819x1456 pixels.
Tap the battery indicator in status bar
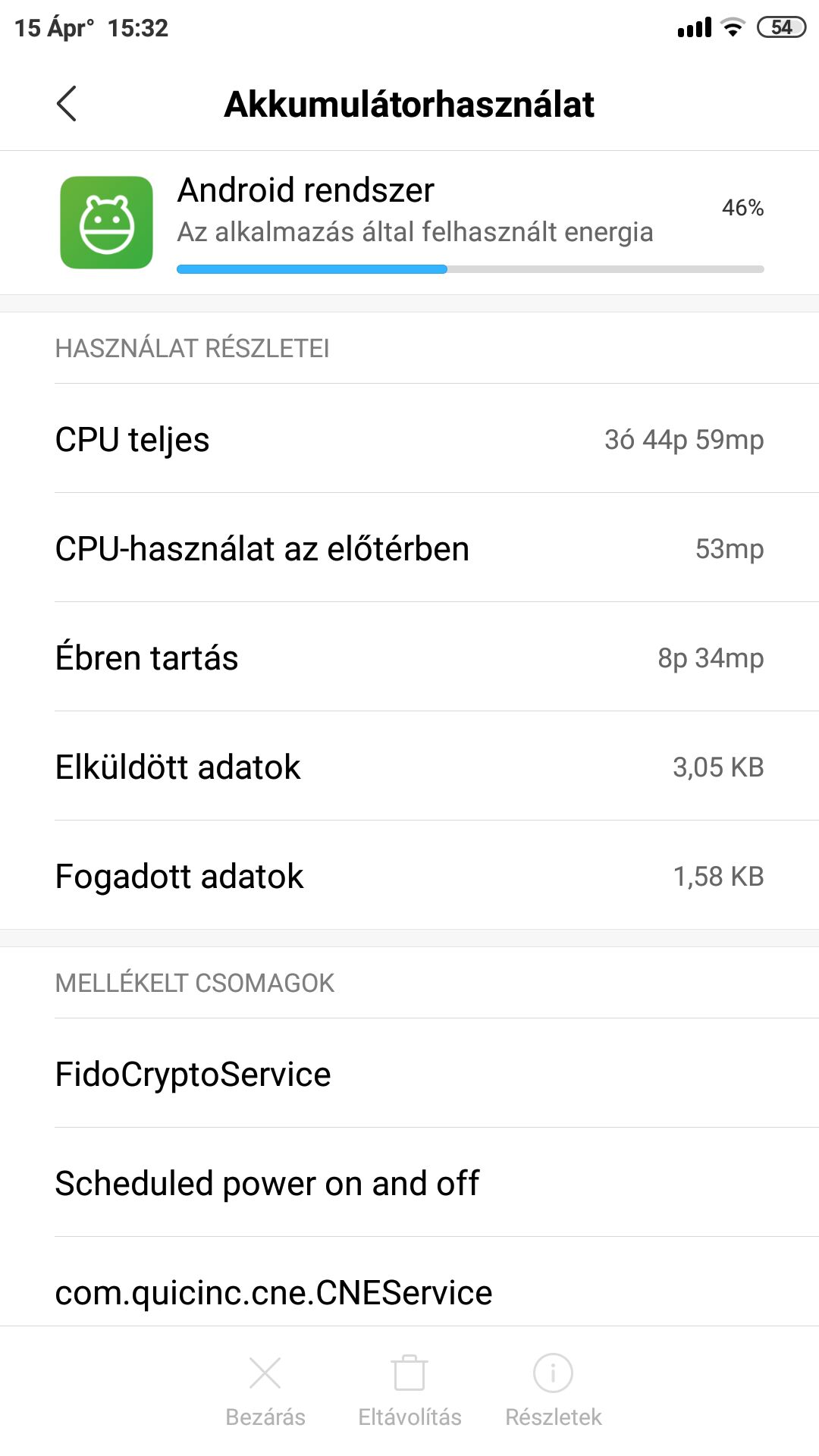click(x=781, y=28)
